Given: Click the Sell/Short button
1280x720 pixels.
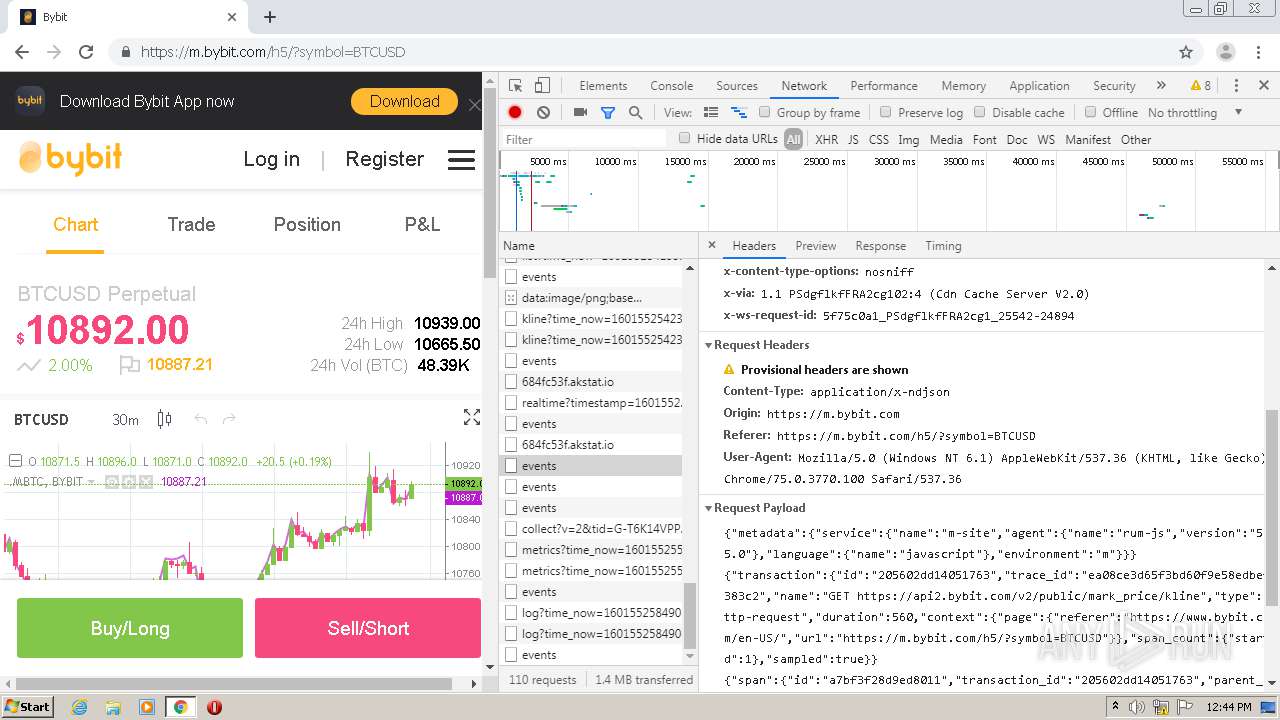Looking at the screenshot, I should tap(368, 628).
